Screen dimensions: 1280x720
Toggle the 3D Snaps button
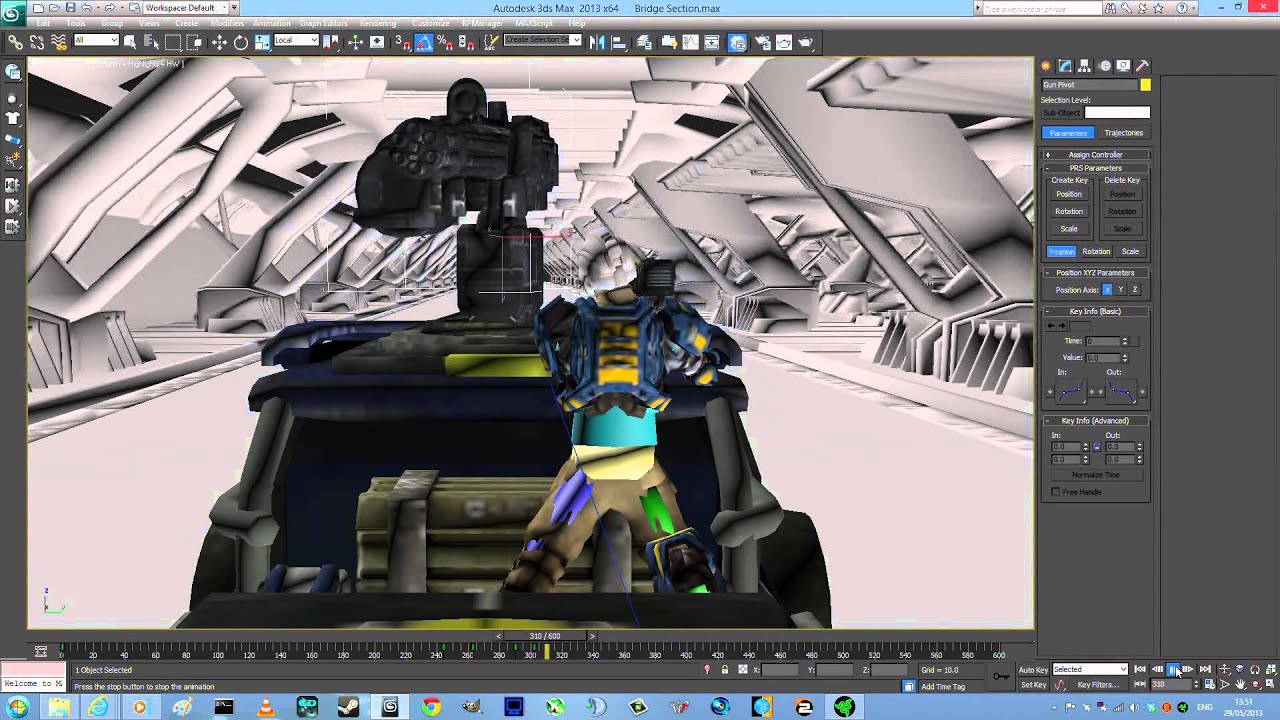402,42
